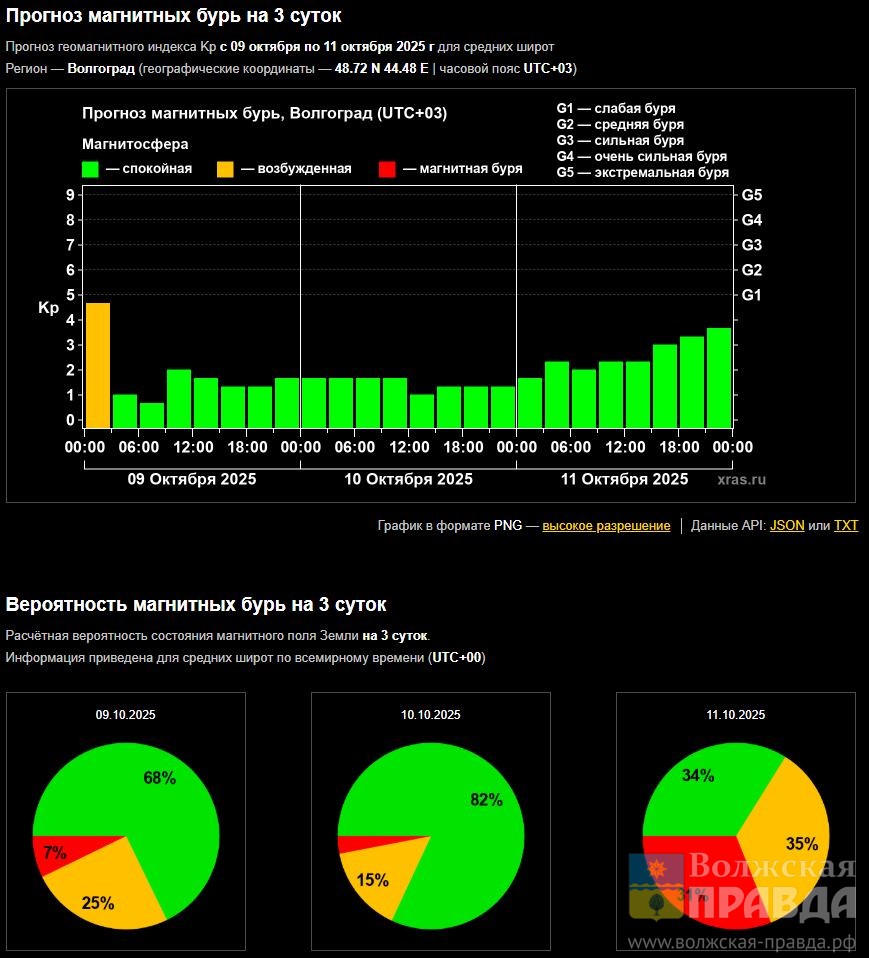Select the last tallest green bar on 11 October
The image size is (869, 958).
[x=718, y=376]
